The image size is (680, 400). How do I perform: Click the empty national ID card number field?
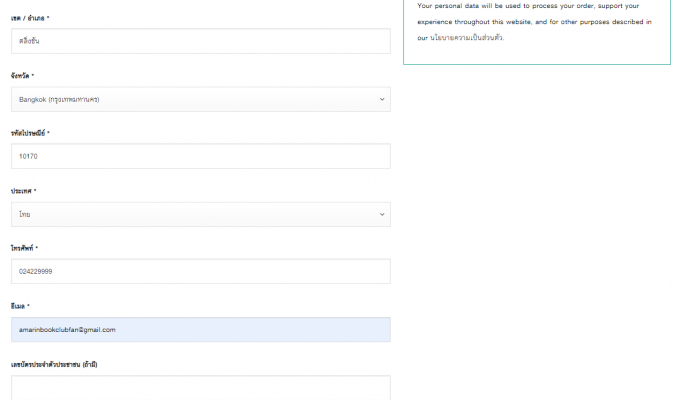[200, 388]
